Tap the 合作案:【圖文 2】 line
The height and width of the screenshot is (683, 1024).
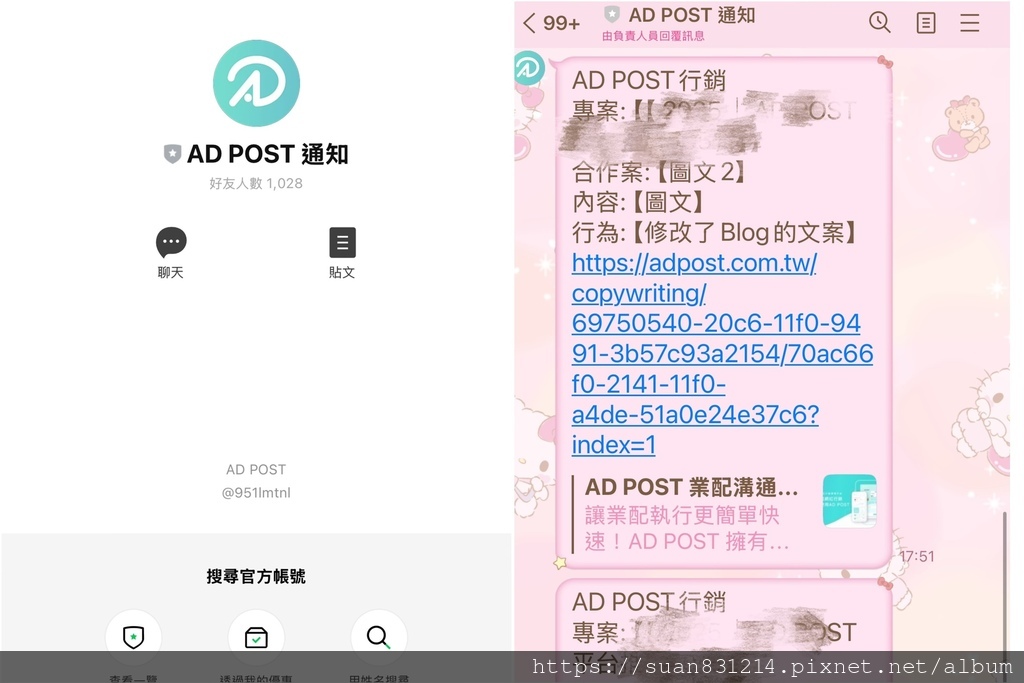659,172
